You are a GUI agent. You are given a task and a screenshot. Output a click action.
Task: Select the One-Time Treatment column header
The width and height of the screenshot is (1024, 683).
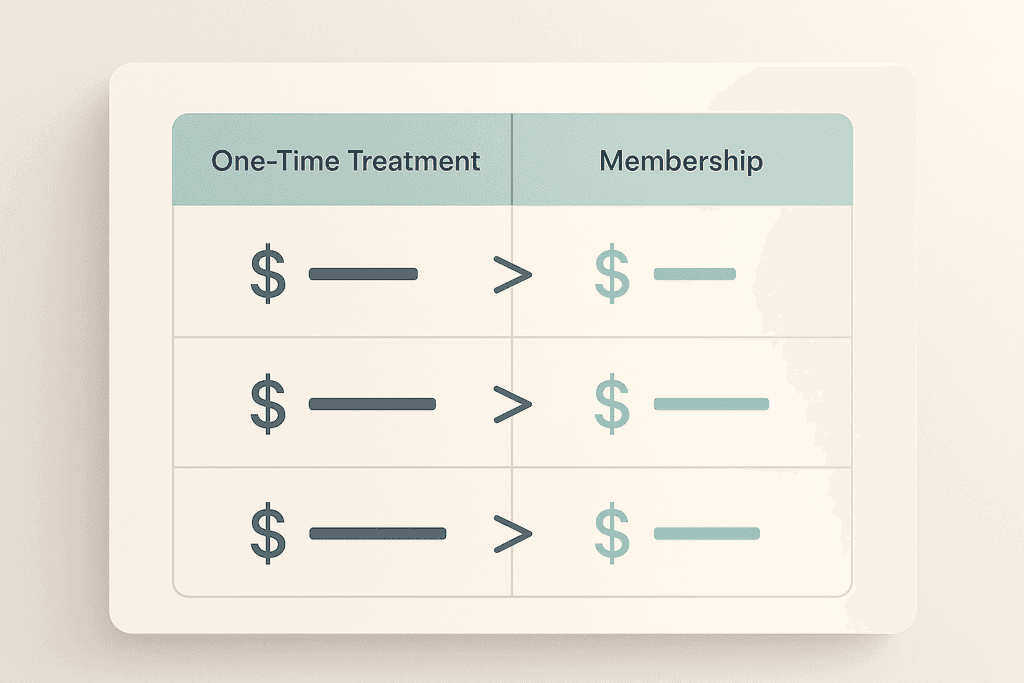[346, 161]
